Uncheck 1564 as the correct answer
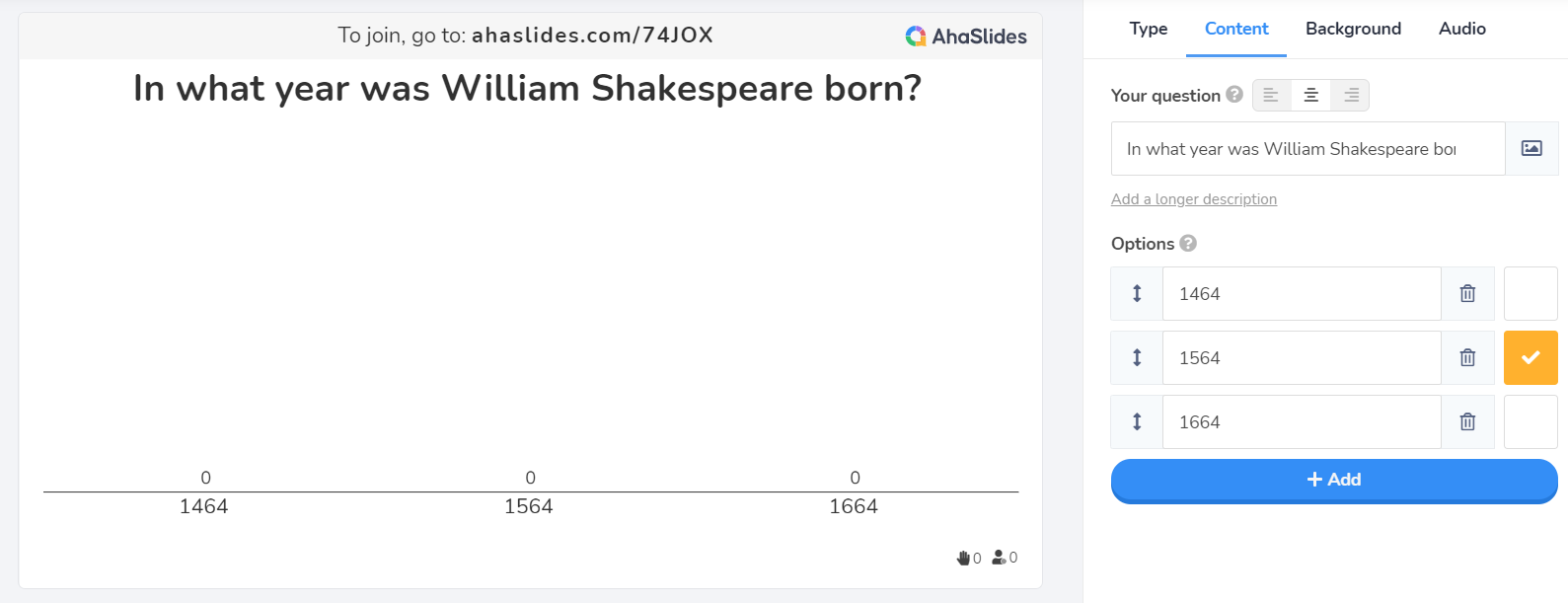 click(1531, 357)
